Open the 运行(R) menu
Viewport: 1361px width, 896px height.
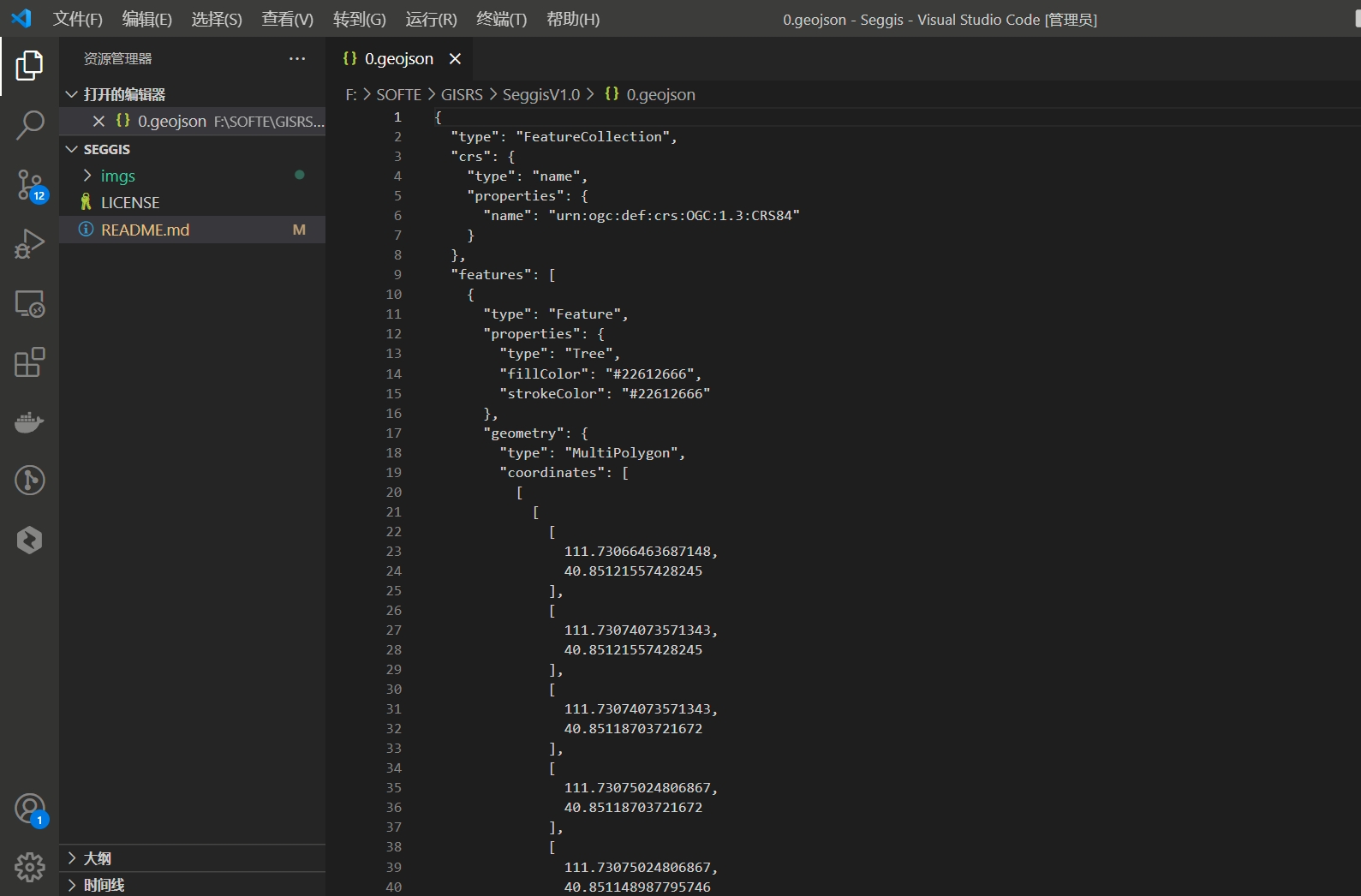click(x=431, y=19)
